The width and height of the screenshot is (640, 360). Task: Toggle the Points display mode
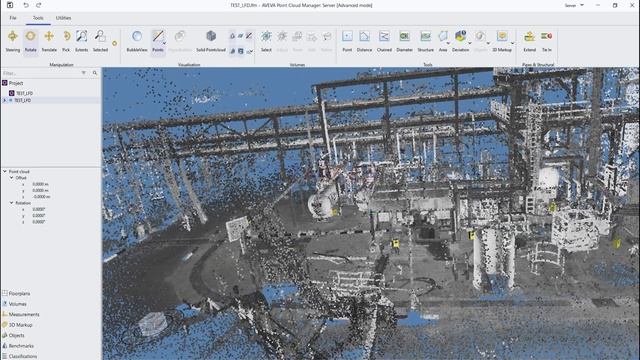tap(158, 41)
